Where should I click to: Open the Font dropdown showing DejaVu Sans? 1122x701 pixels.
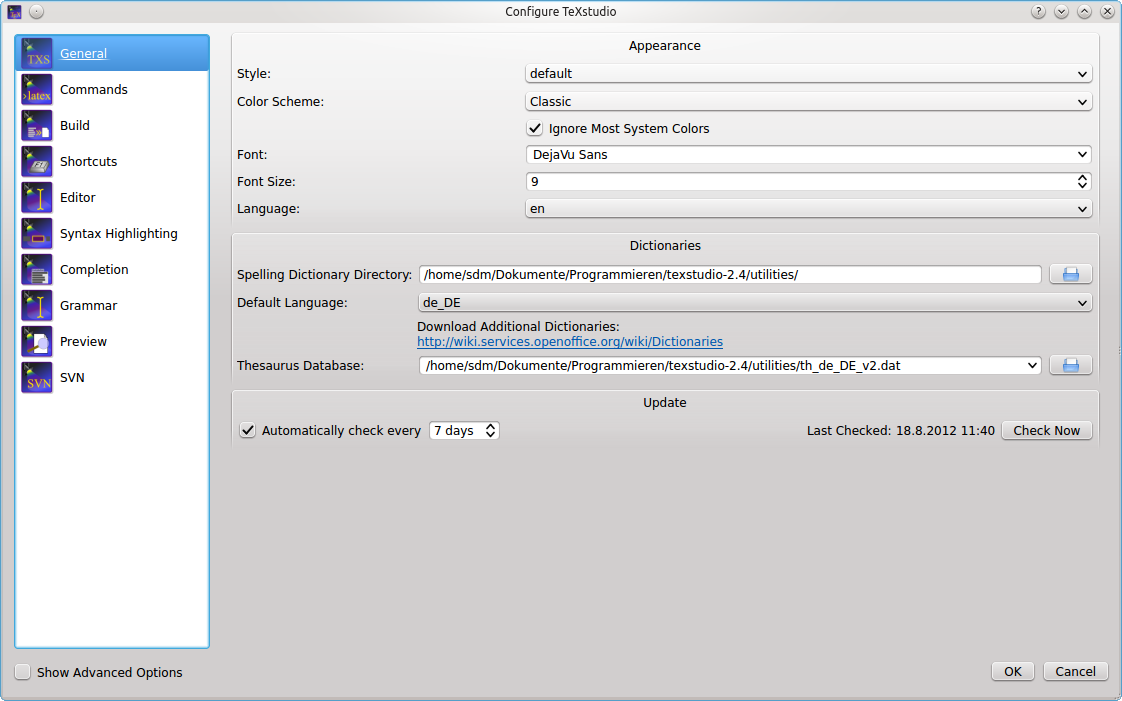coord(809,155)
